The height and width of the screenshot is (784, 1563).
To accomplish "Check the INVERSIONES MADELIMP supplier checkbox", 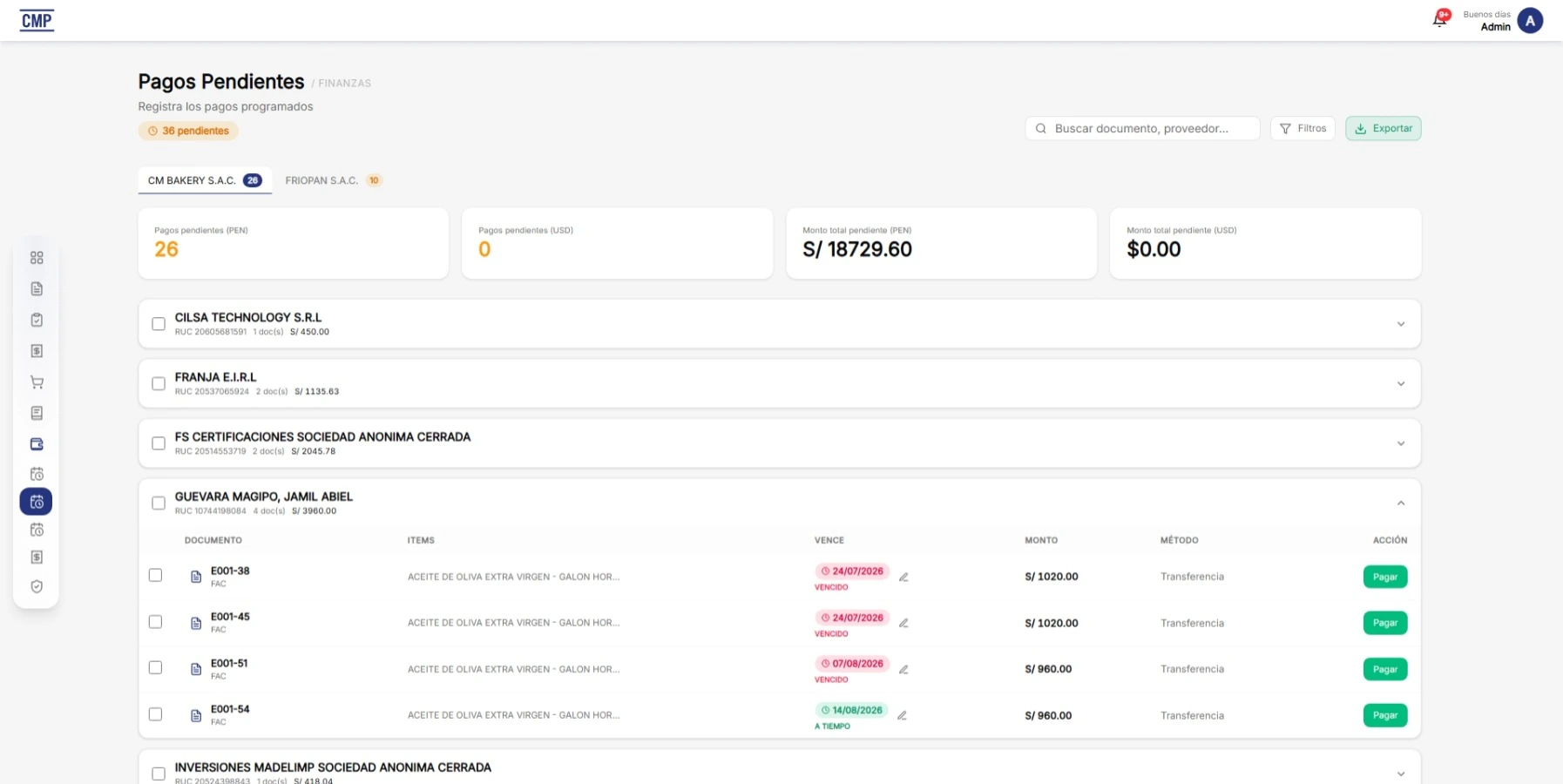I will (159, 774).
